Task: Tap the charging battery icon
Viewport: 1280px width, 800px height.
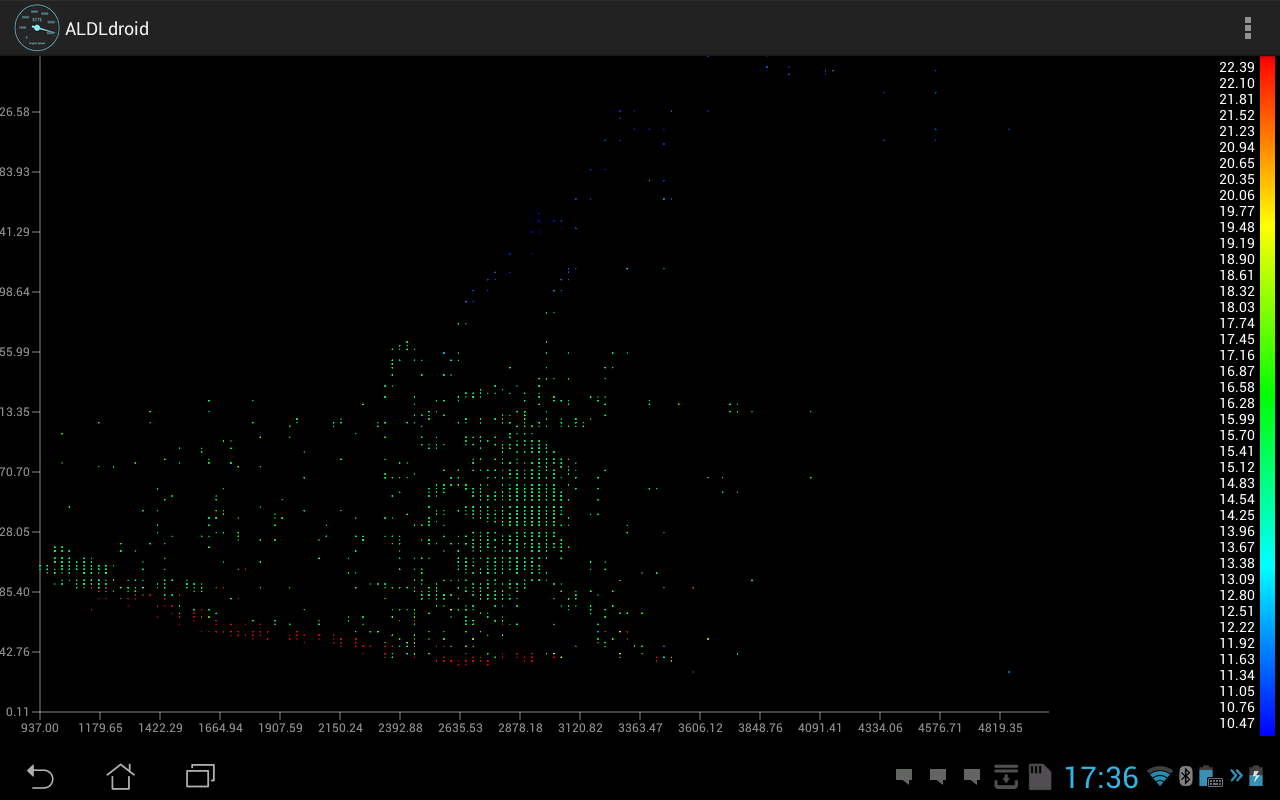Action: click(x=1256, y=776)
